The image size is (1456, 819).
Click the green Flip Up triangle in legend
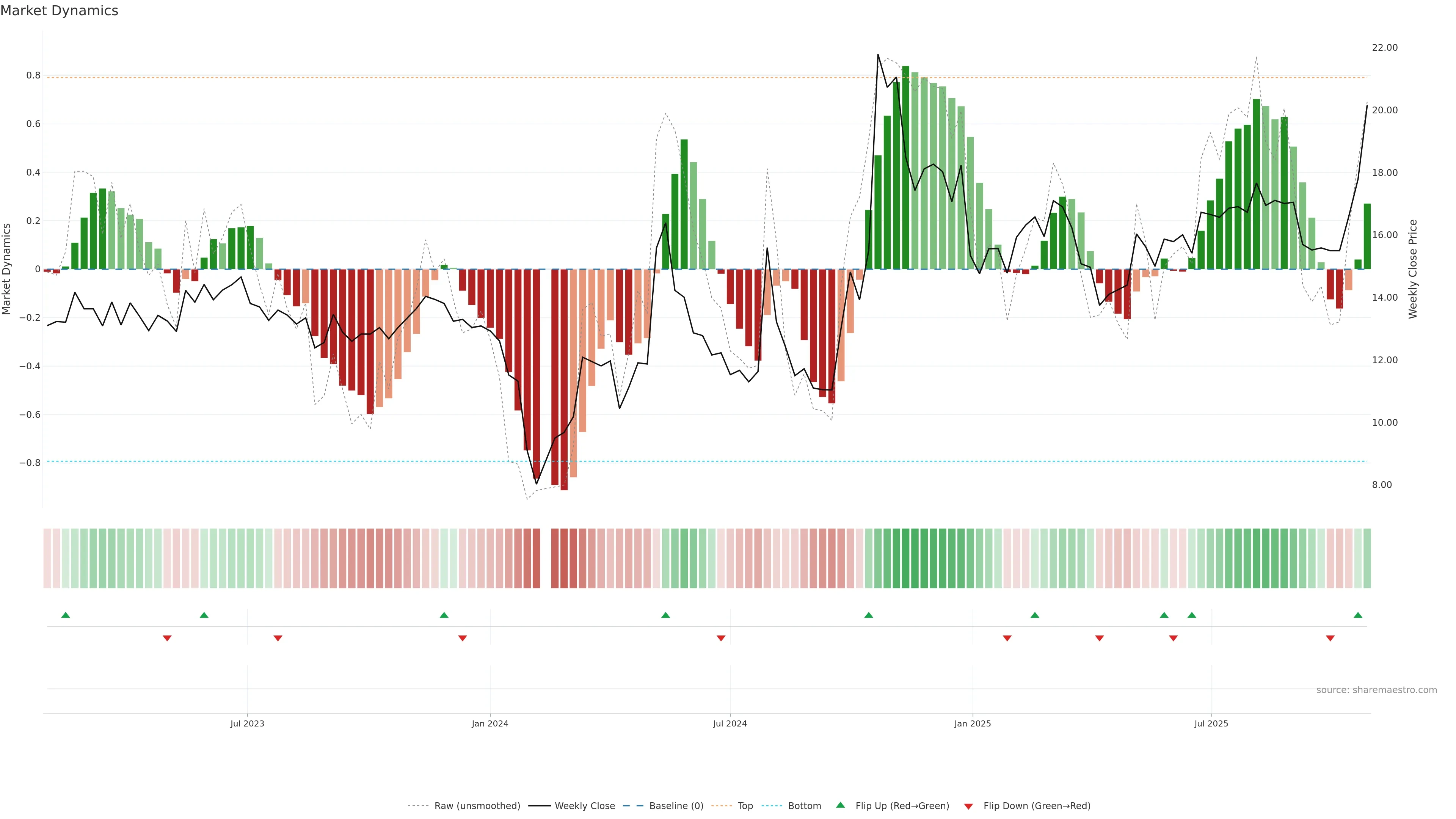coord(841,805)
